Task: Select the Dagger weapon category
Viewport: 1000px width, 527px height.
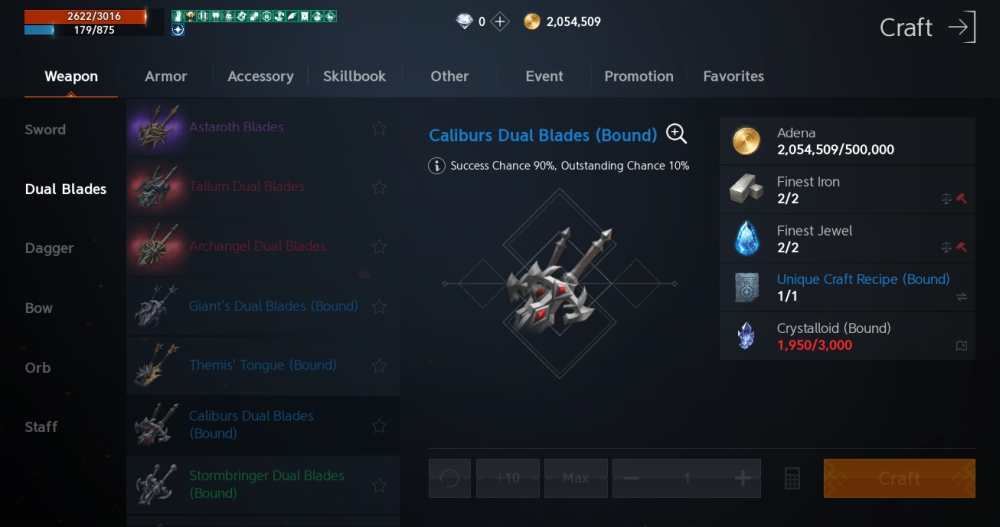Action: (x=49, y=248)
